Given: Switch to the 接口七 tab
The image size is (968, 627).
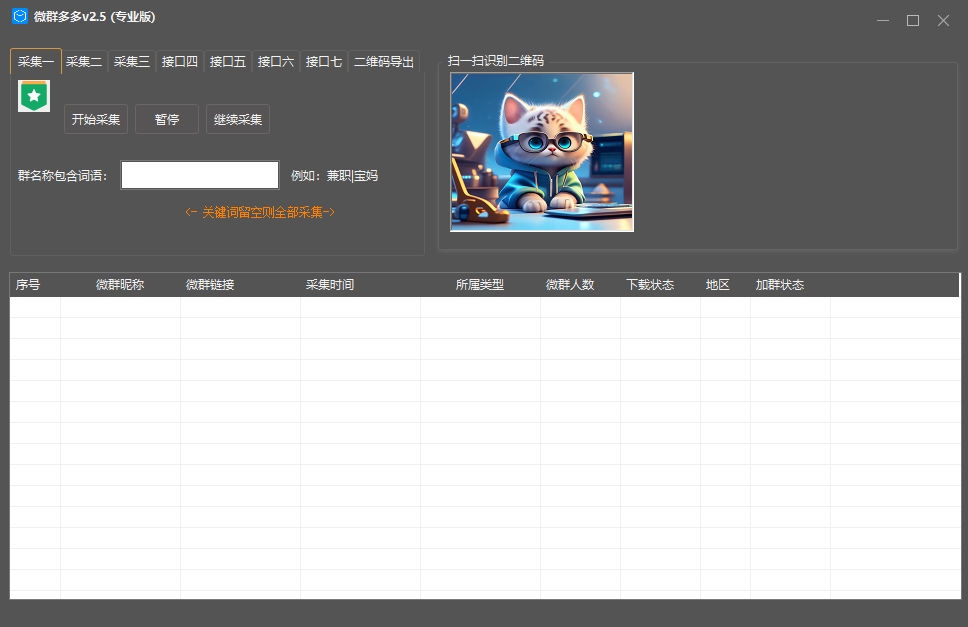Looking at the screenshot, I should pyautogui.click(x=324, y=62).
